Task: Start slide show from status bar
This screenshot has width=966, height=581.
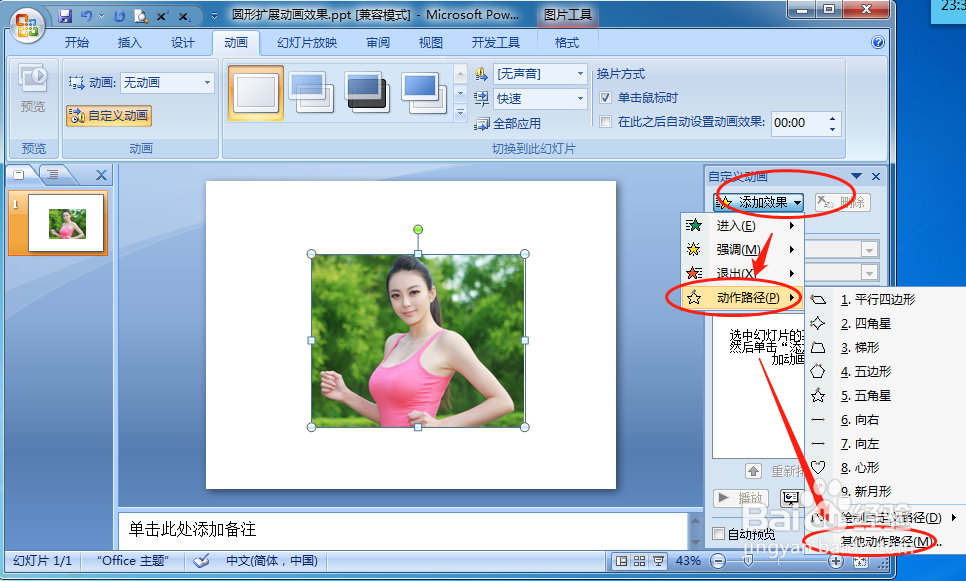Action: [659, 561]
